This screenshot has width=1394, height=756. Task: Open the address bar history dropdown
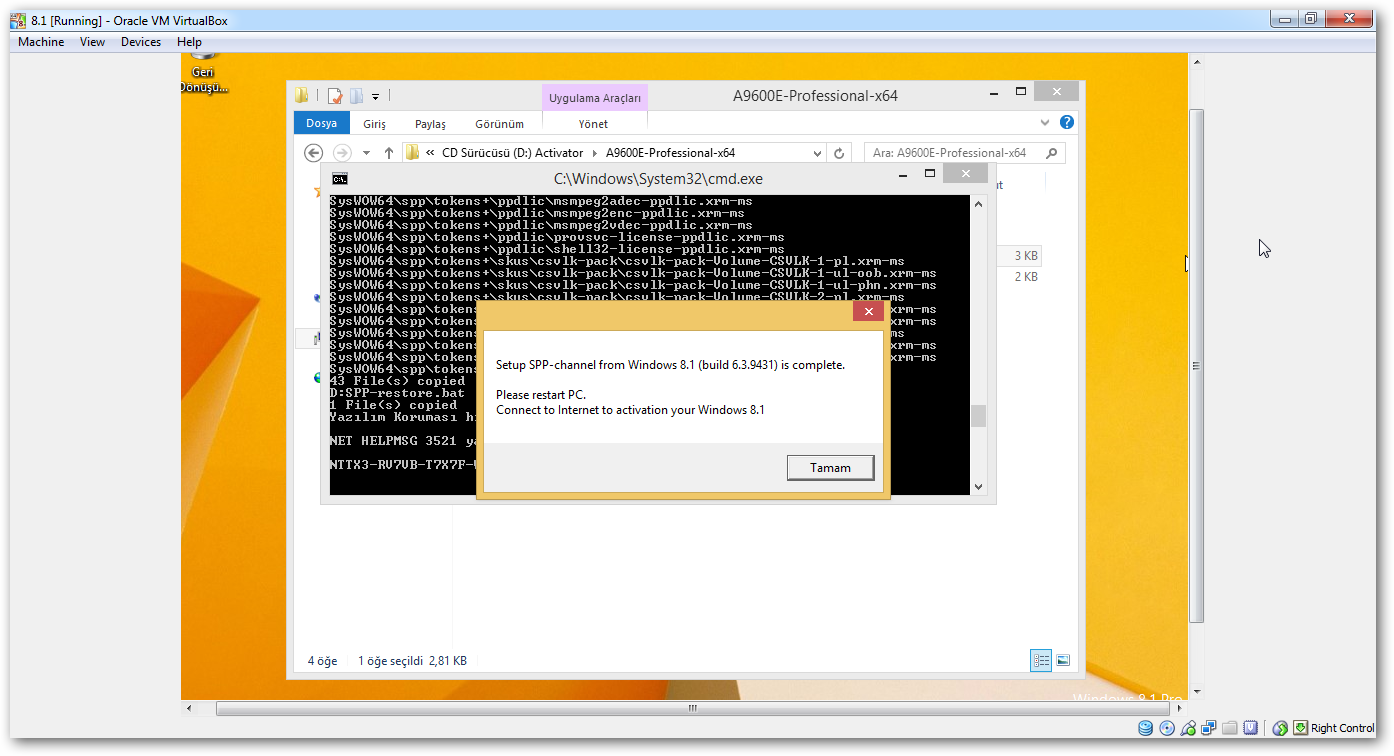[x=817, y=153]
